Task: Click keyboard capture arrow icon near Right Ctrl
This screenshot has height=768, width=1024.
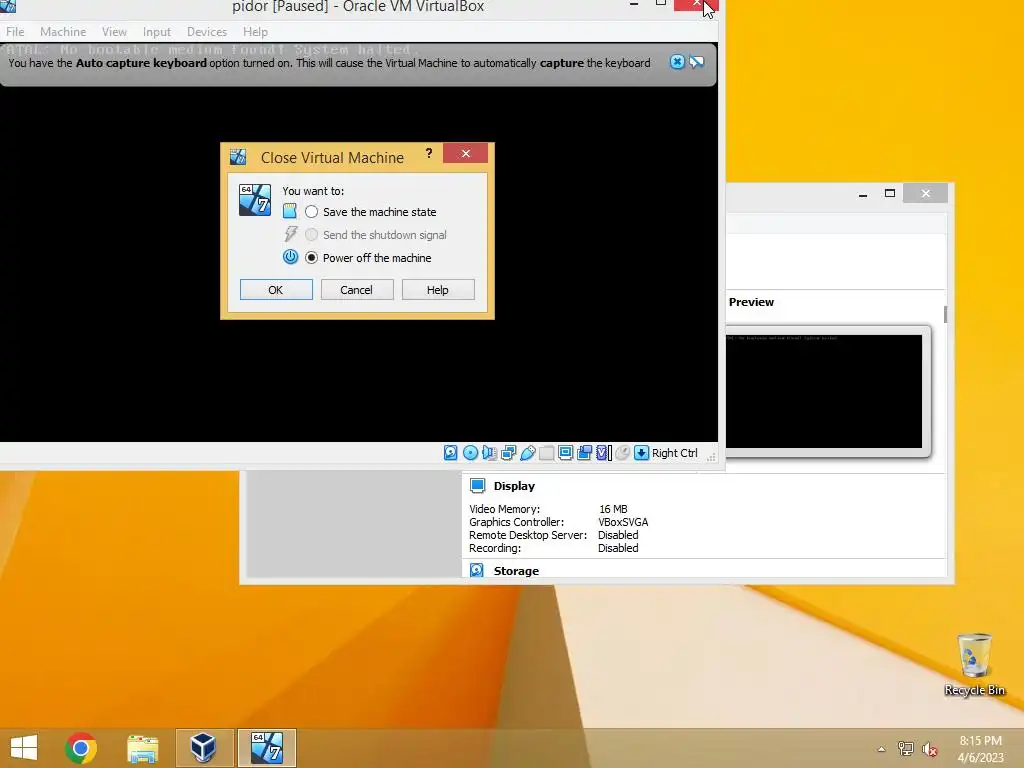Action: [x=641, y=453]
